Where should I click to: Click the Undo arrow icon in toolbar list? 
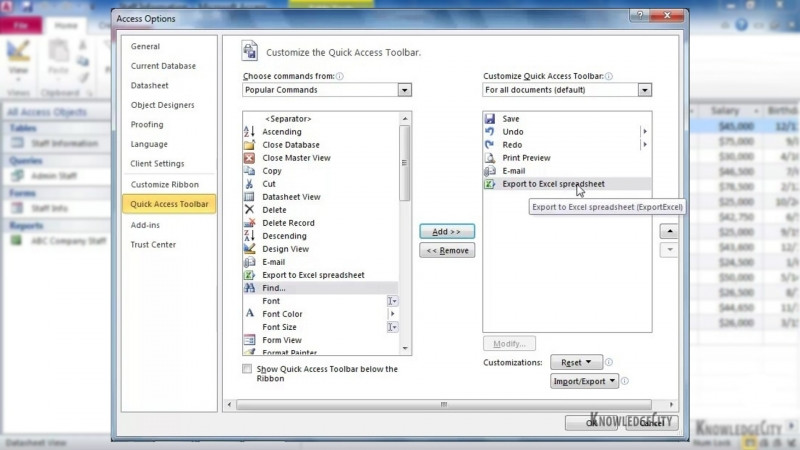[x=490, y=132]
